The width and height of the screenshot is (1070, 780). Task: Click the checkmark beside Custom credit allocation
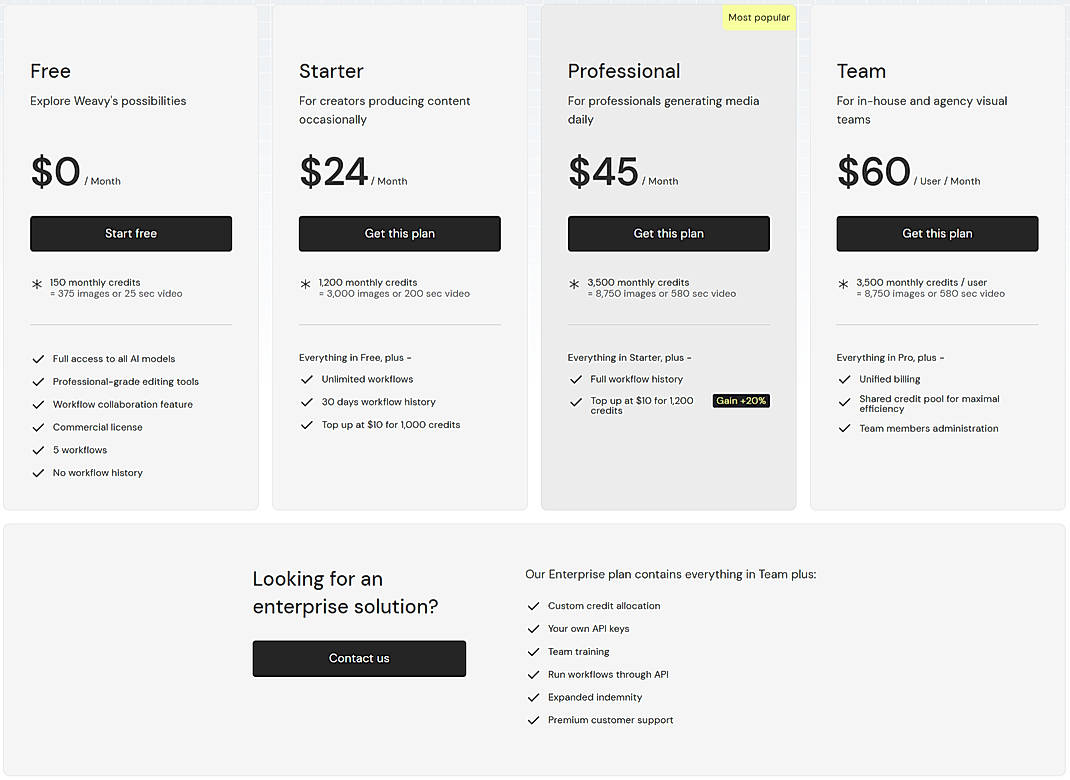pyautogui.click(x=533, y=606)
